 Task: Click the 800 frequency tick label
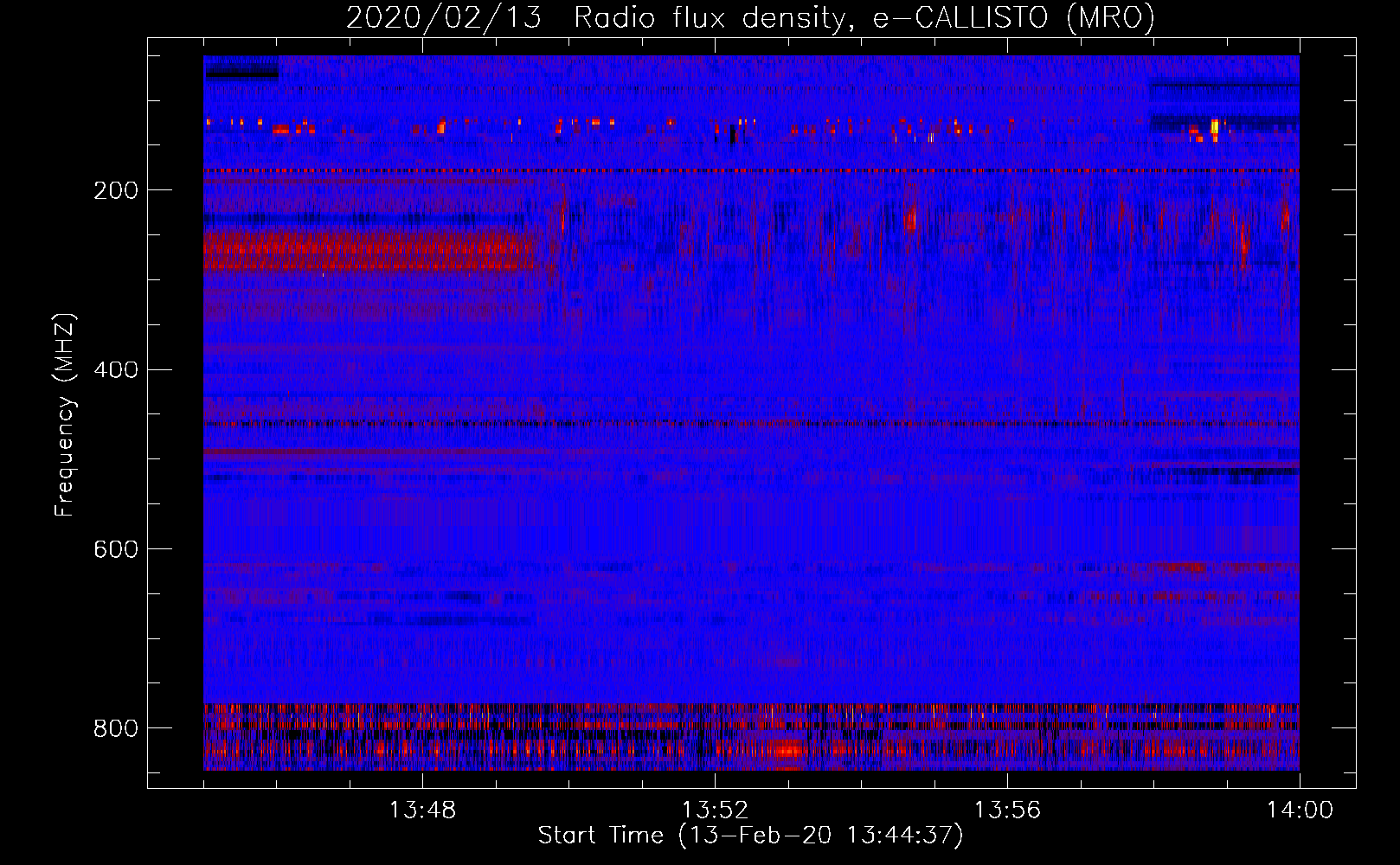tap(115, 728)
